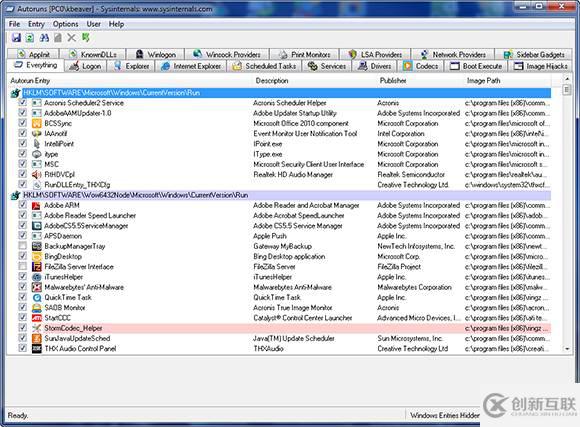Click the StormCodec_Helper icon

37,328
